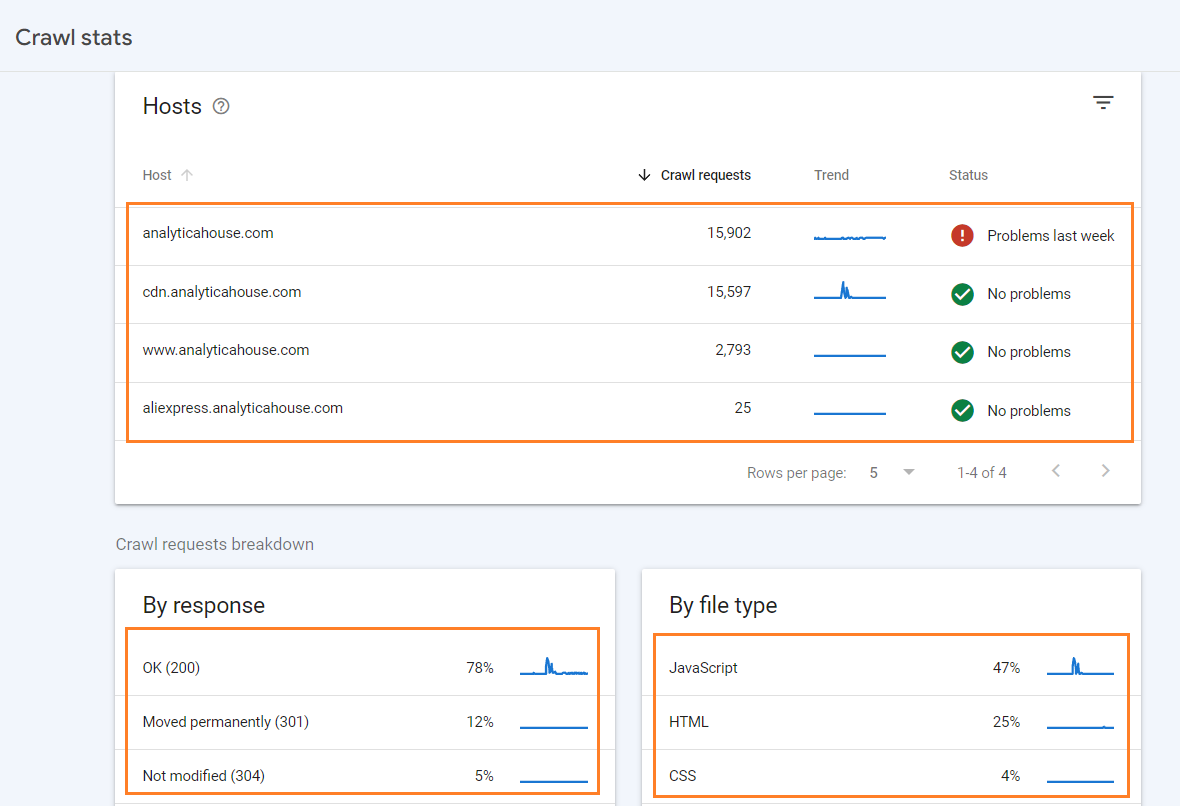
Task: Click the Crawl requests breakdown heading
Action: (x=214, y=544)
